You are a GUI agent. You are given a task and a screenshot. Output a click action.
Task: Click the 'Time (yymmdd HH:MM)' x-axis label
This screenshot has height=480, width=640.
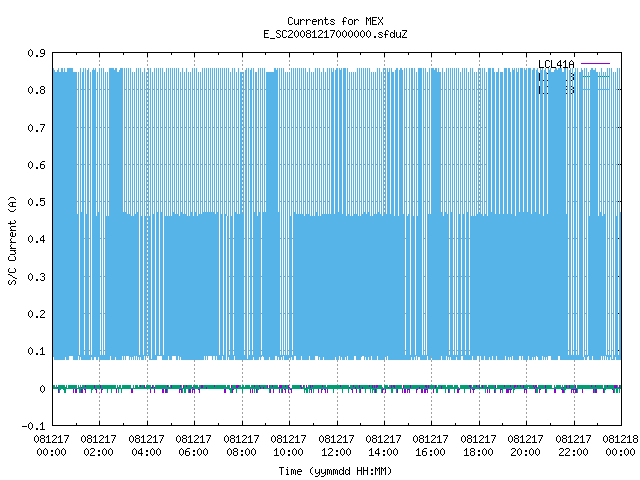click(335, 471)
